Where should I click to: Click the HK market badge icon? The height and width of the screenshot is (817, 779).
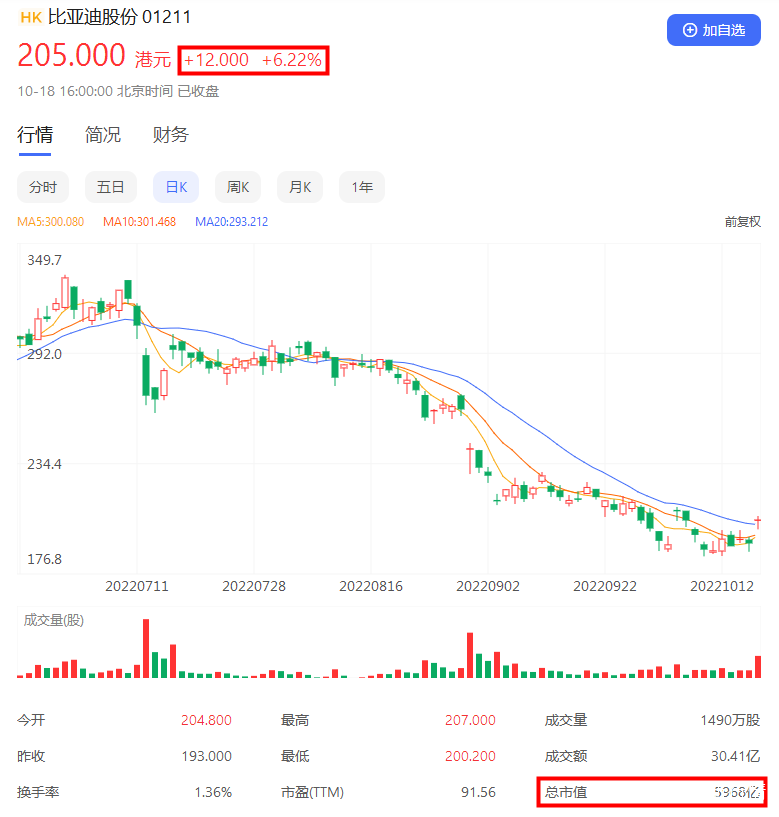pyautogui.click(x=31, y=18)
